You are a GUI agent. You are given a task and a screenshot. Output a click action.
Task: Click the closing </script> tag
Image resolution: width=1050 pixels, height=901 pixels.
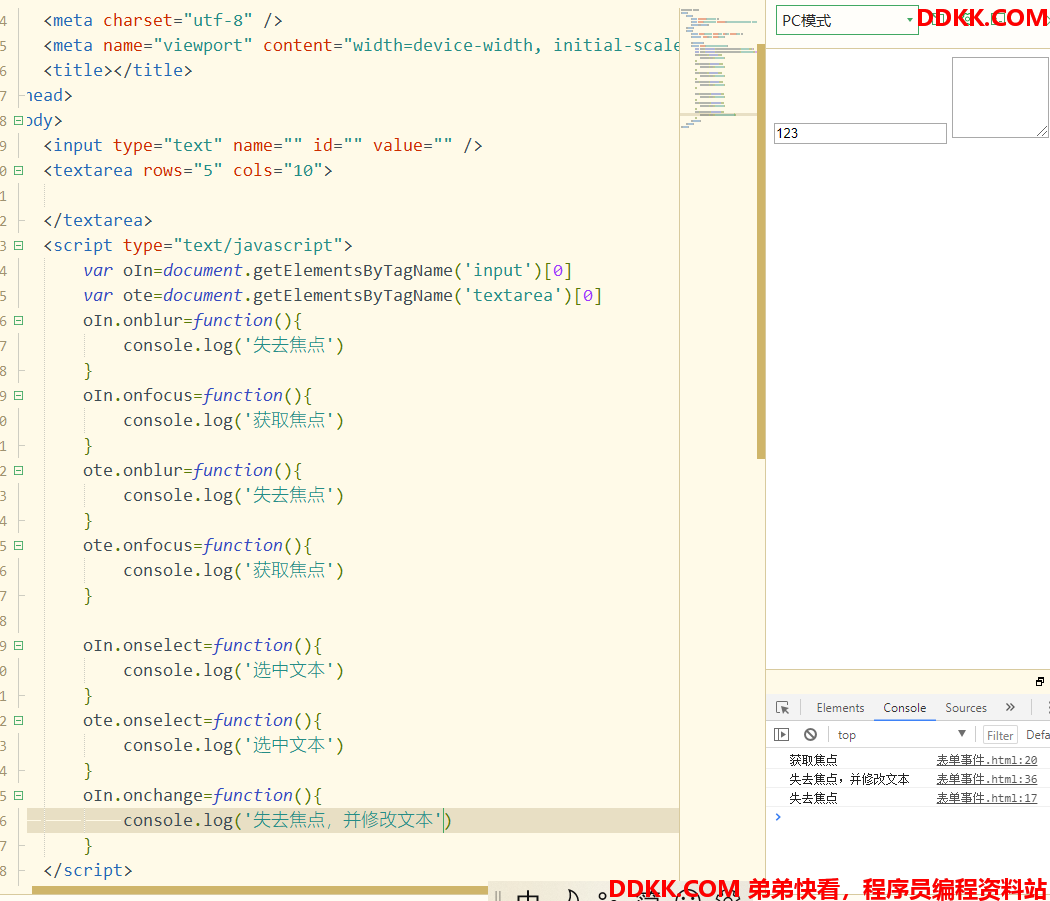tap(88, 870)
